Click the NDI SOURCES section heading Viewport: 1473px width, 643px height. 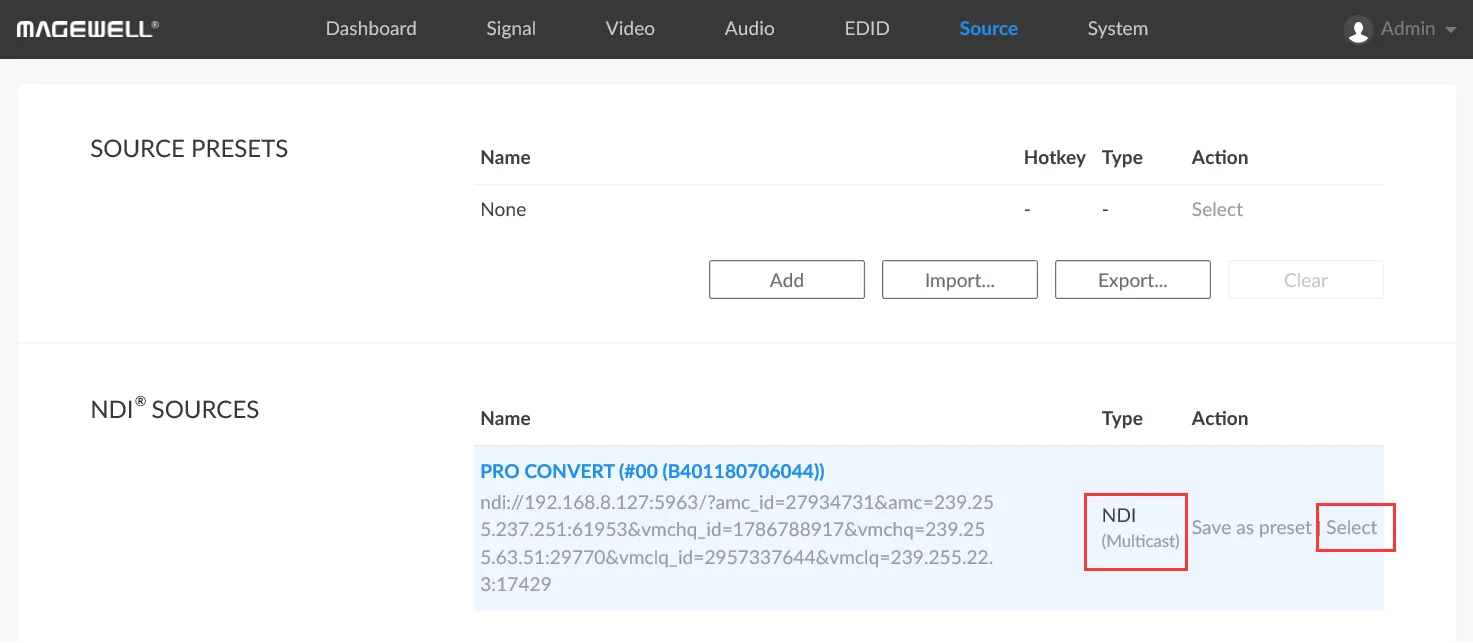pos(175,408)
